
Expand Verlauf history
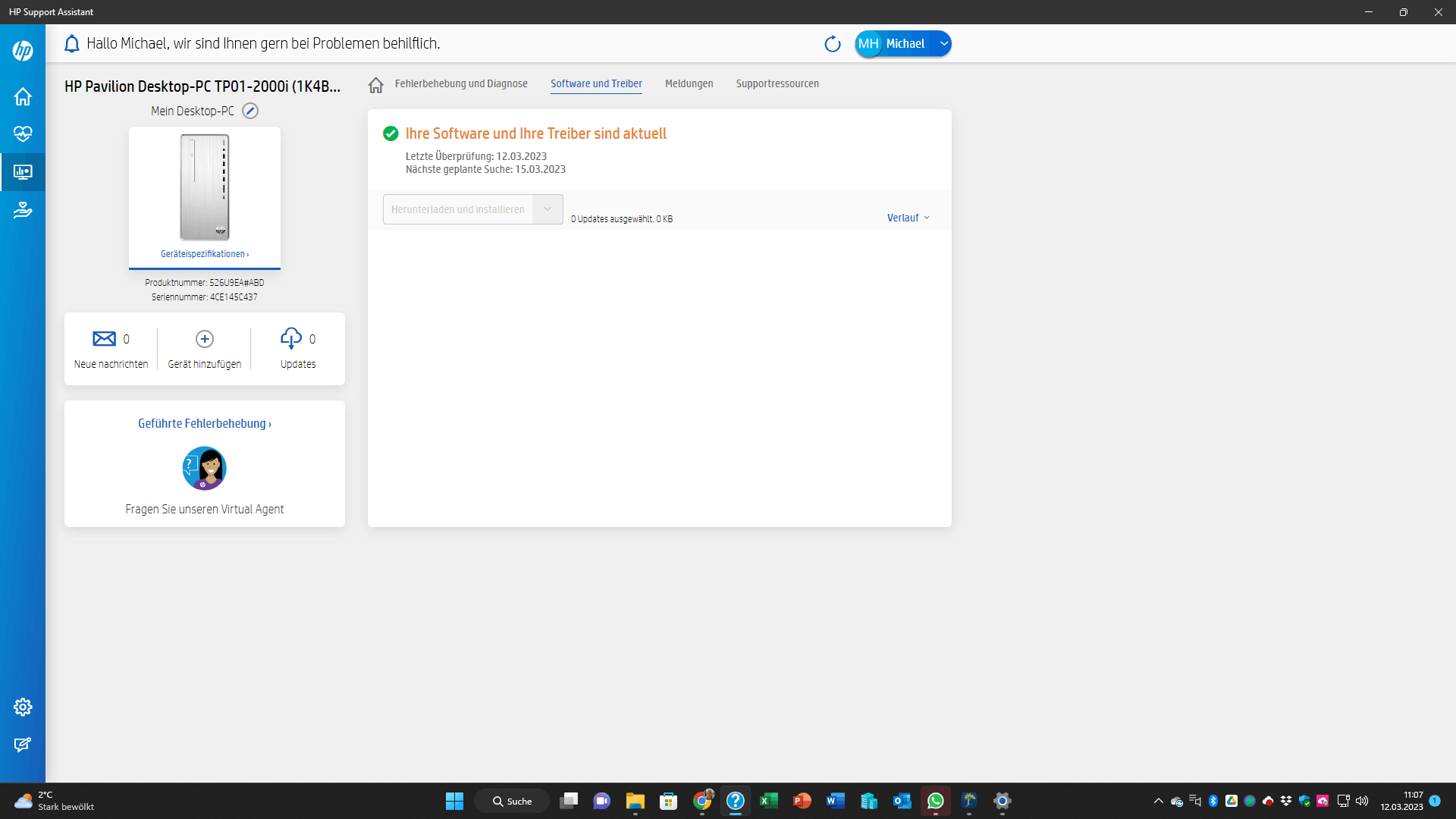pos(908,218)
